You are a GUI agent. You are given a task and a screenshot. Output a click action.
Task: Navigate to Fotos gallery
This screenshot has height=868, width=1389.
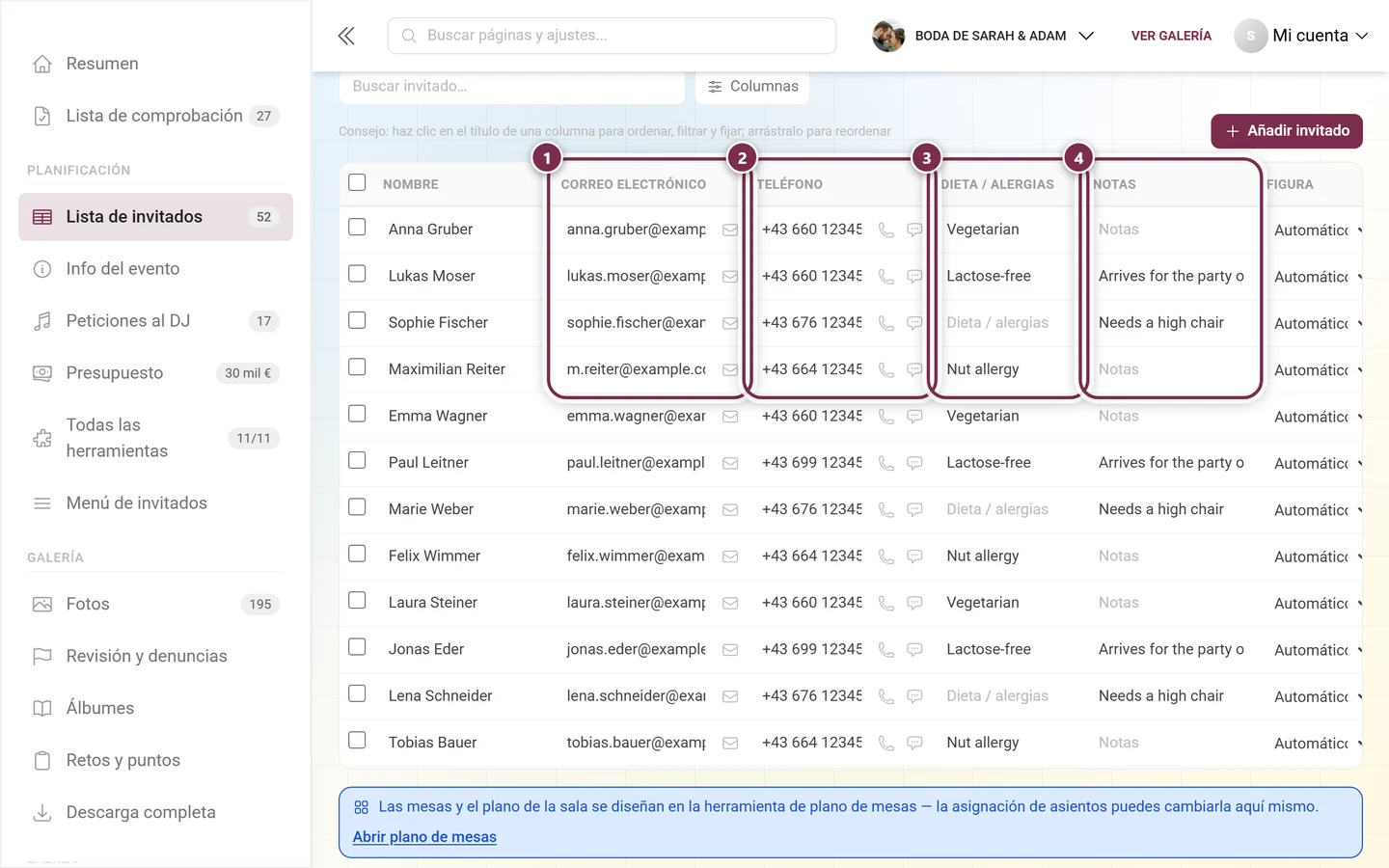155,604
